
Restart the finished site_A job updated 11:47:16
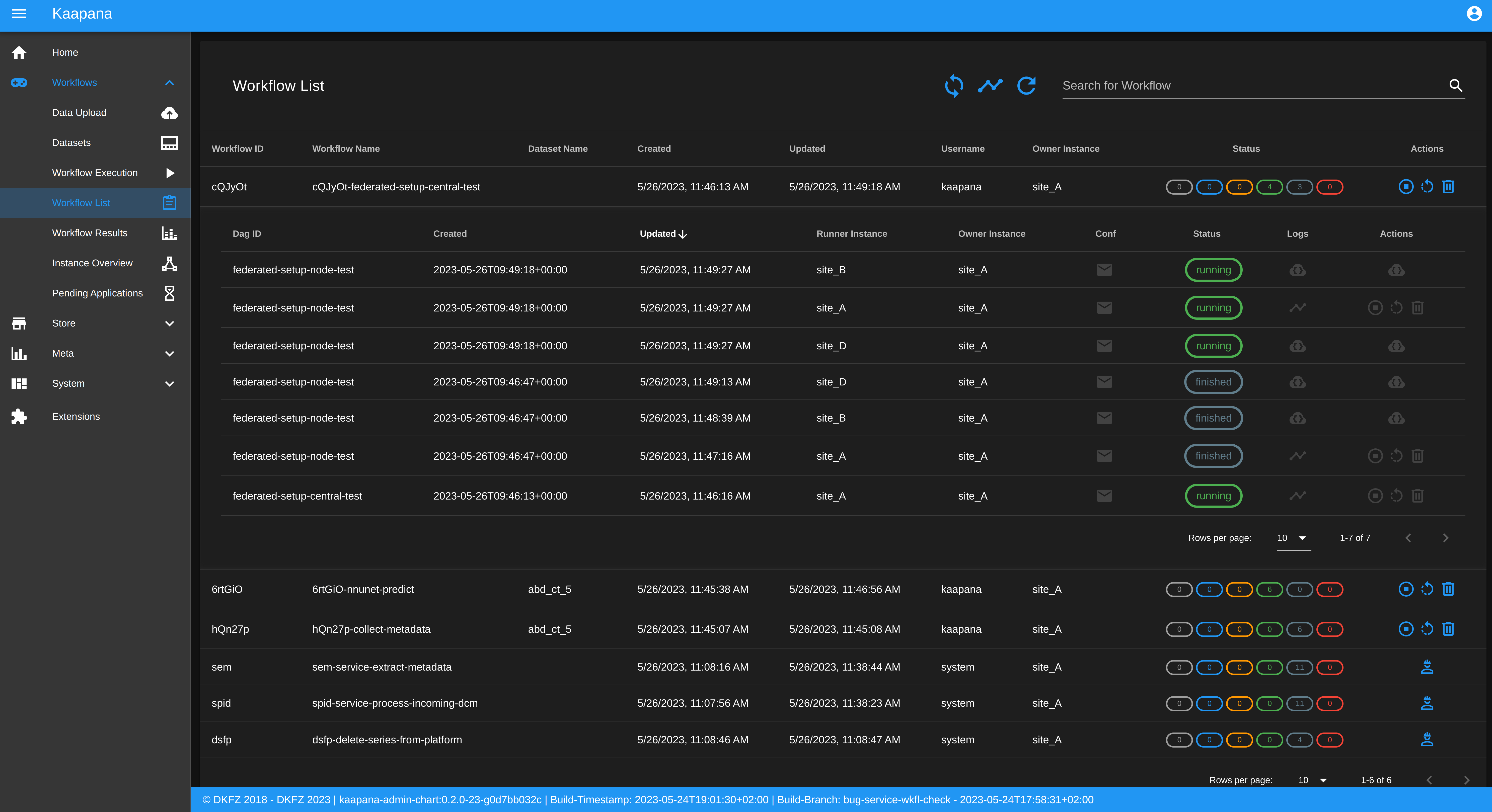click(x=1396, y=456)
